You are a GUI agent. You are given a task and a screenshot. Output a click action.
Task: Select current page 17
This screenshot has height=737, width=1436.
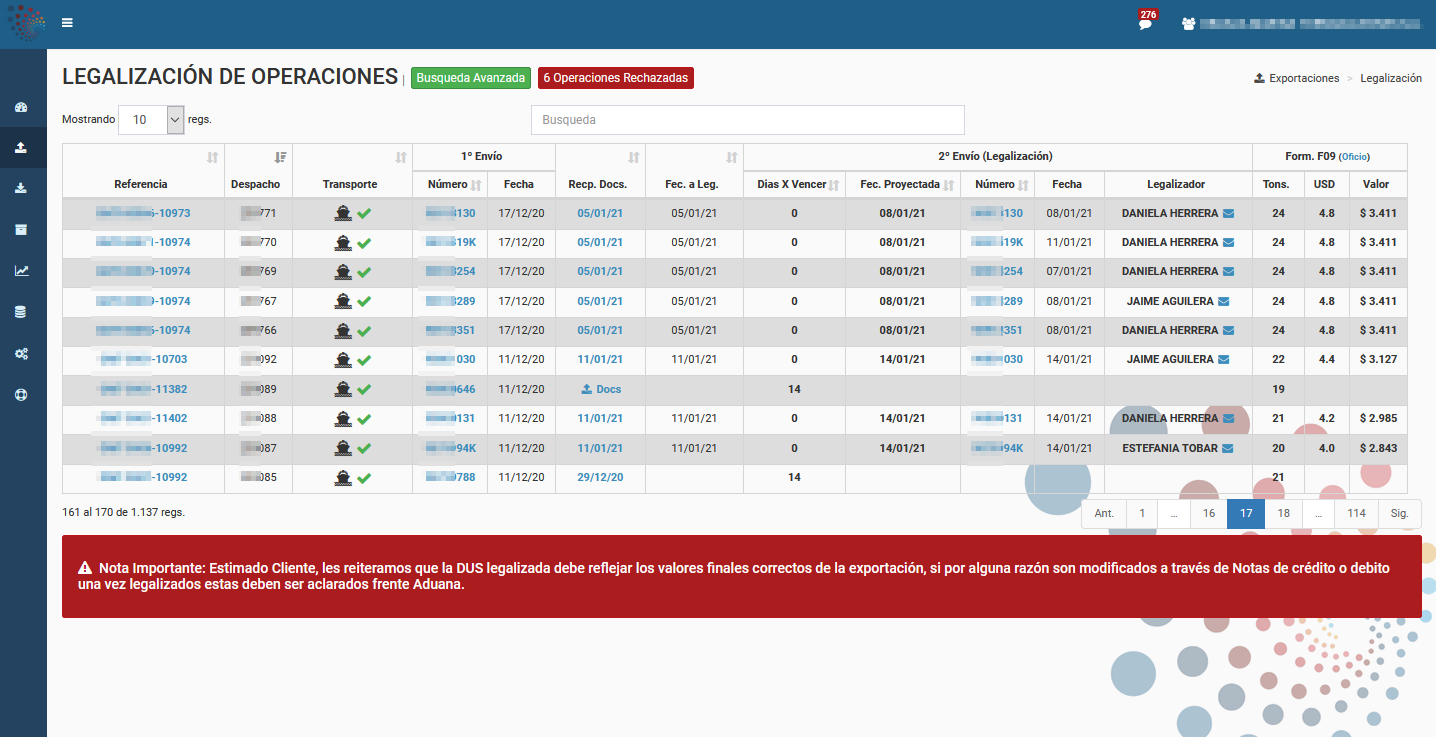point(1246,513)
